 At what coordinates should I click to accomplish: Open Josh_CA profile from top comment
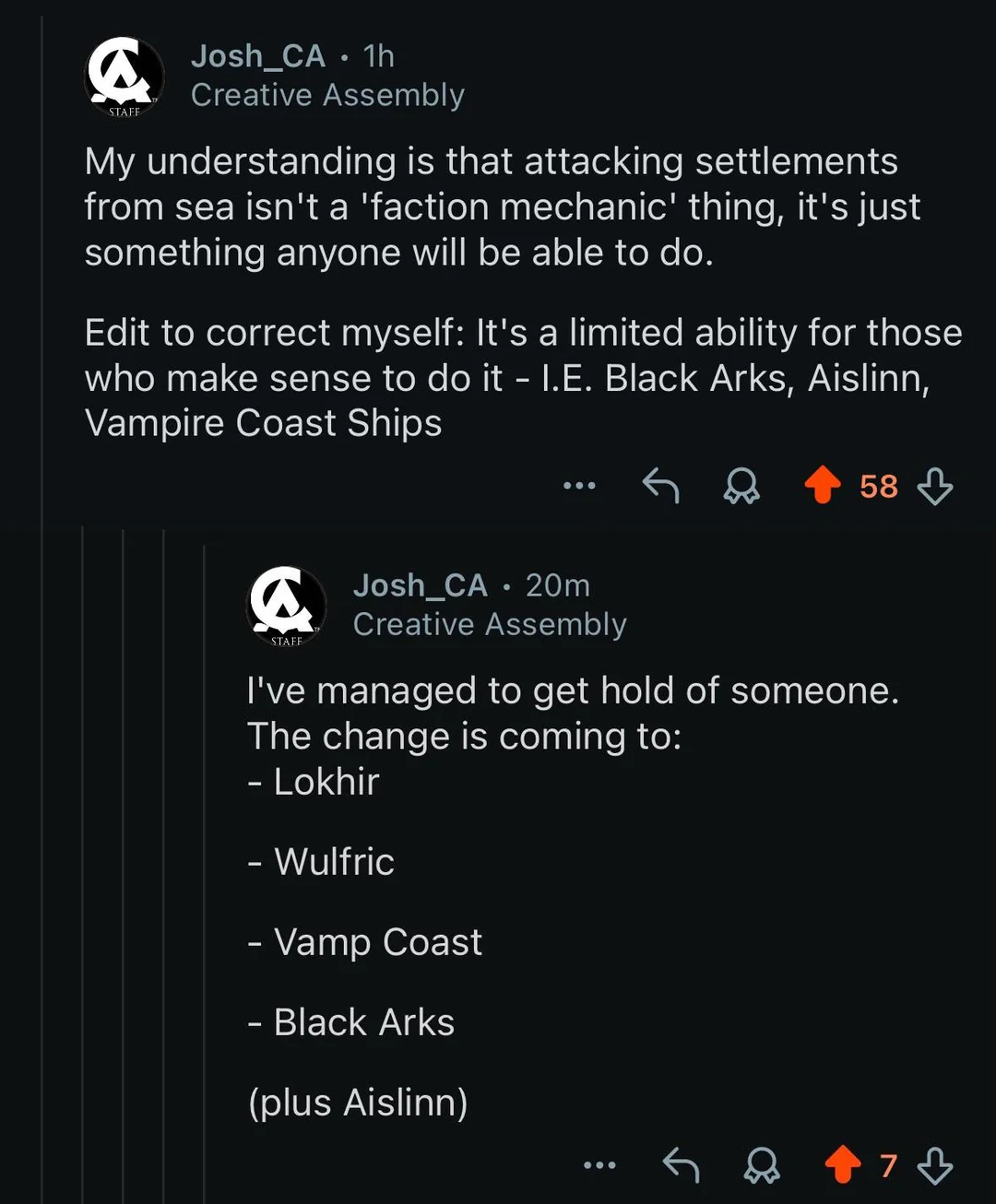point(258,56)
